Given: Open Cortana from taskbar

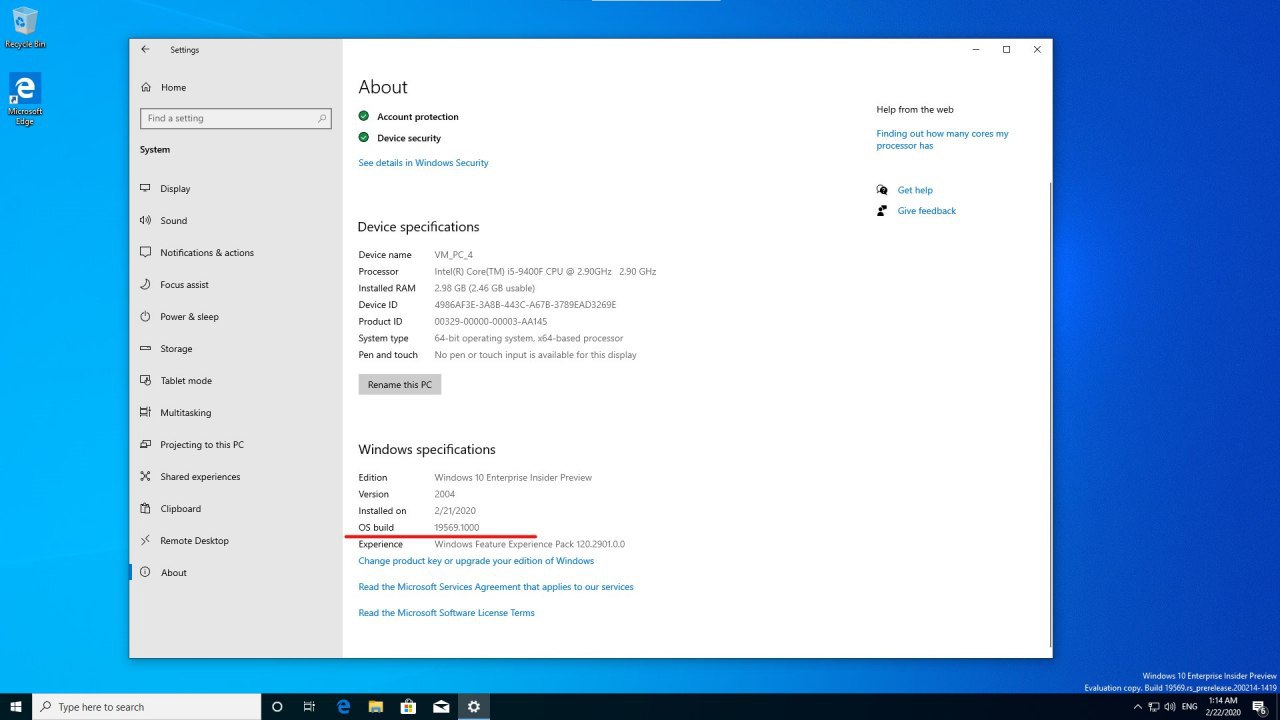Looking at the screenshot, I should click(x=277, y=707).
